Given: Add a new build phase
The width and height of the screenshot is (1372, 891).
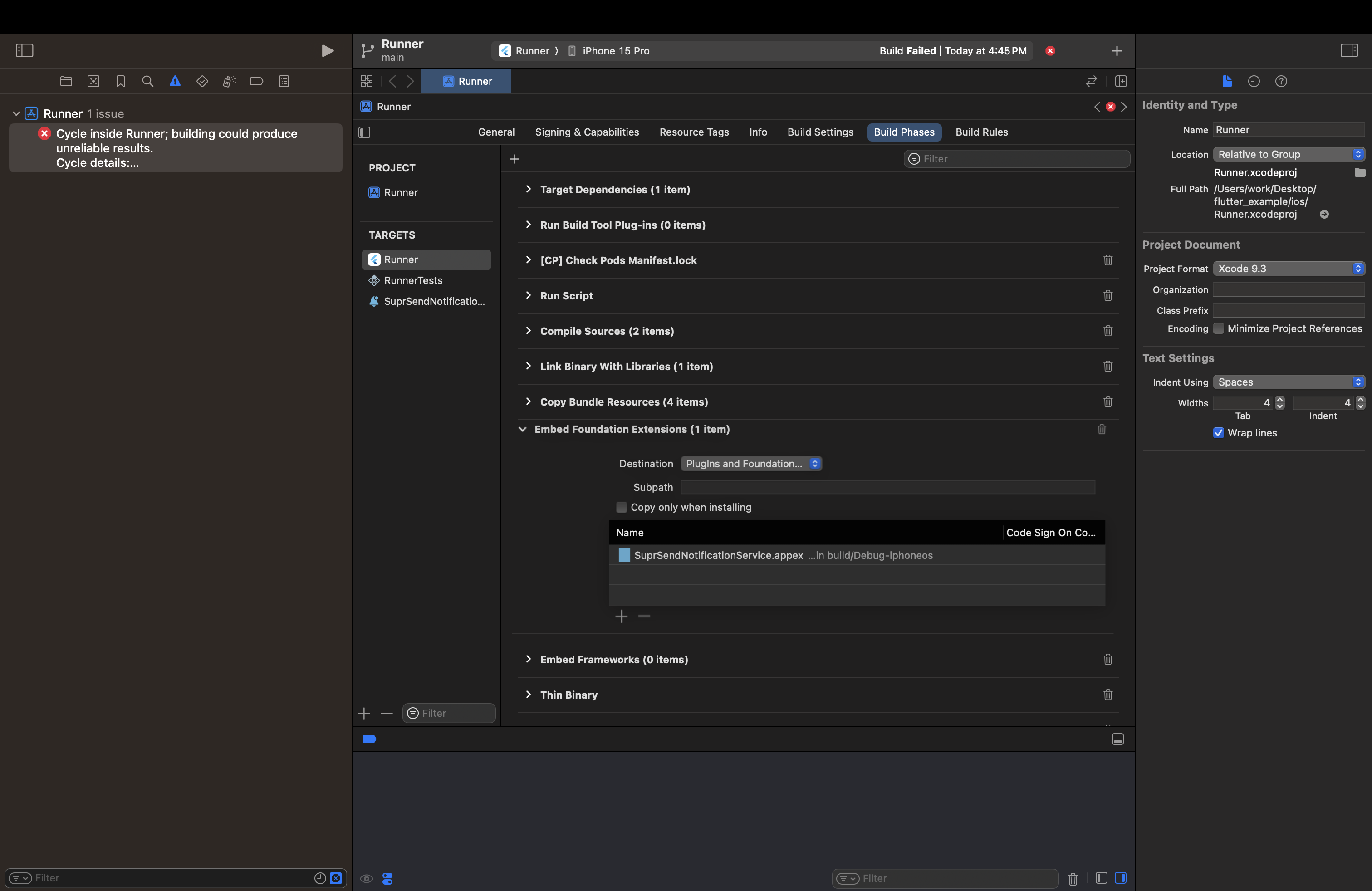Looking at the screenshot, I should [x=515, y=159].
